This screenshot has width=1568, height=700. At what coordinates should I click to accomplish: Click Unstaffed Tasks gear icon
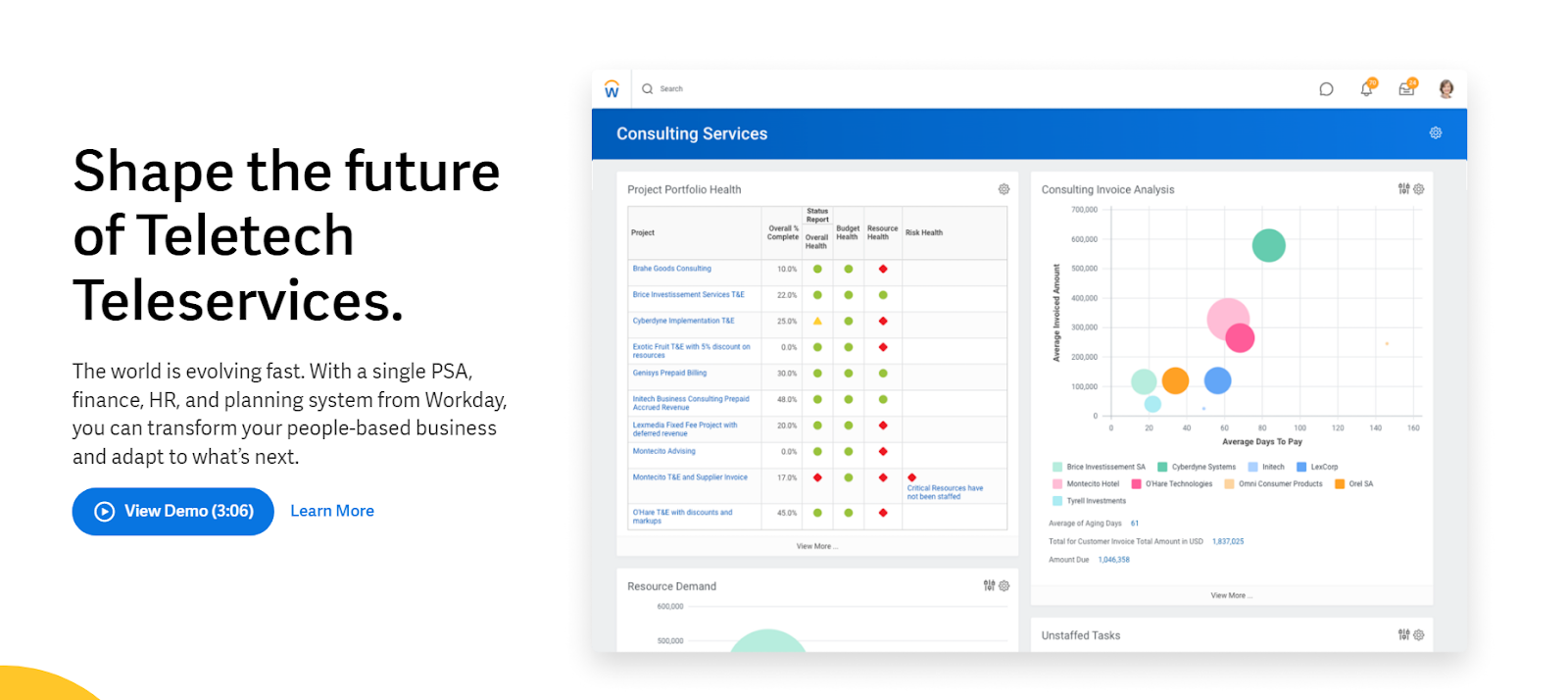(1419, 635)
